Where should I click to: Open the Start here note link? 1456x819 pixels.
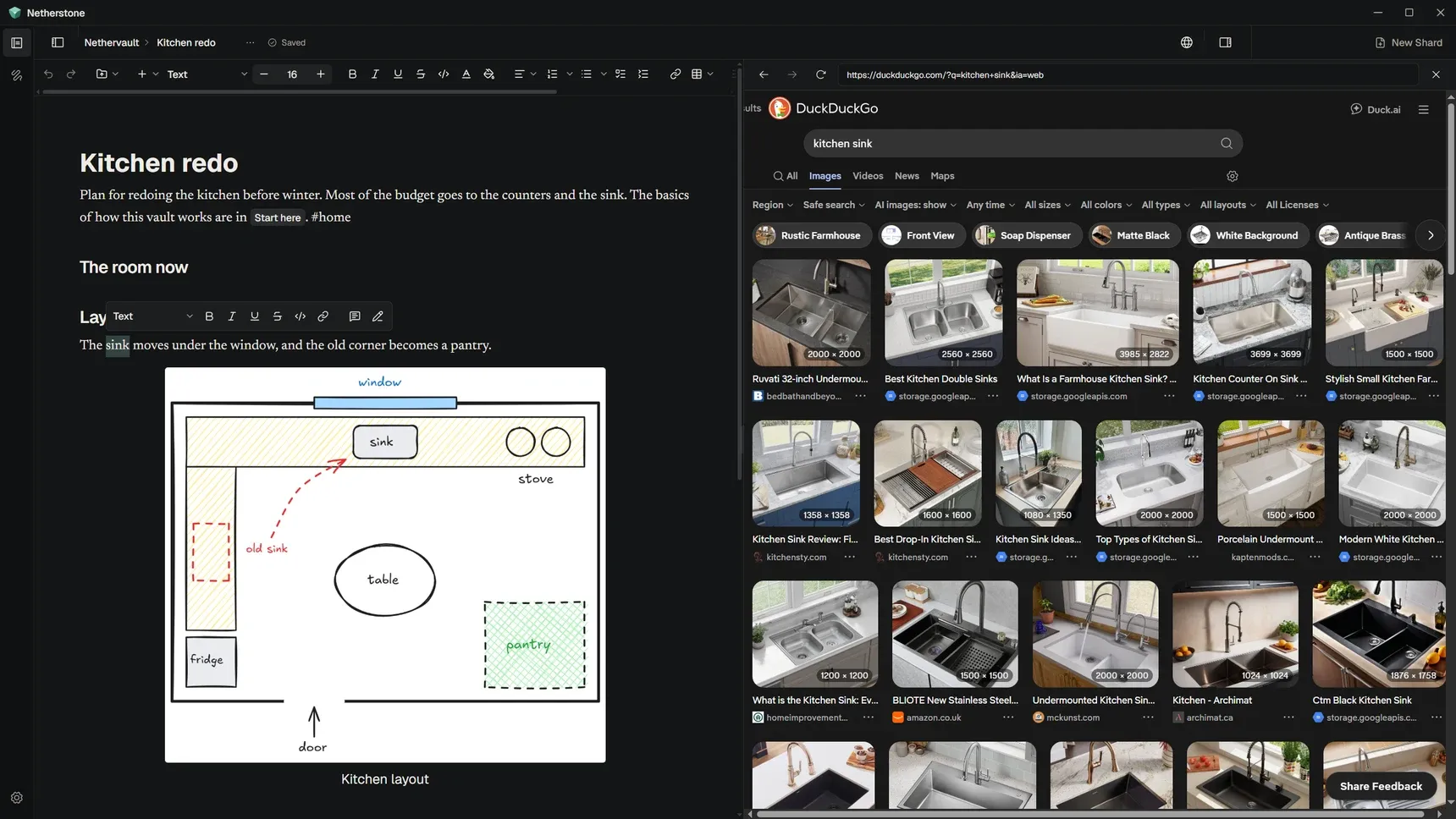coord(278,217)
